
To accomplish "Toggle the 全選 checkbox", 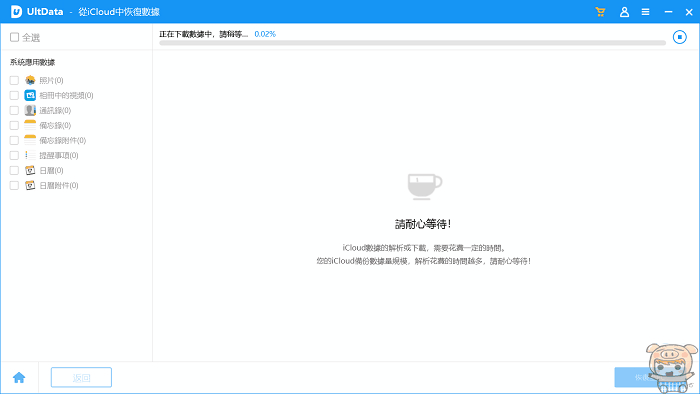I will tap(14, 37).
